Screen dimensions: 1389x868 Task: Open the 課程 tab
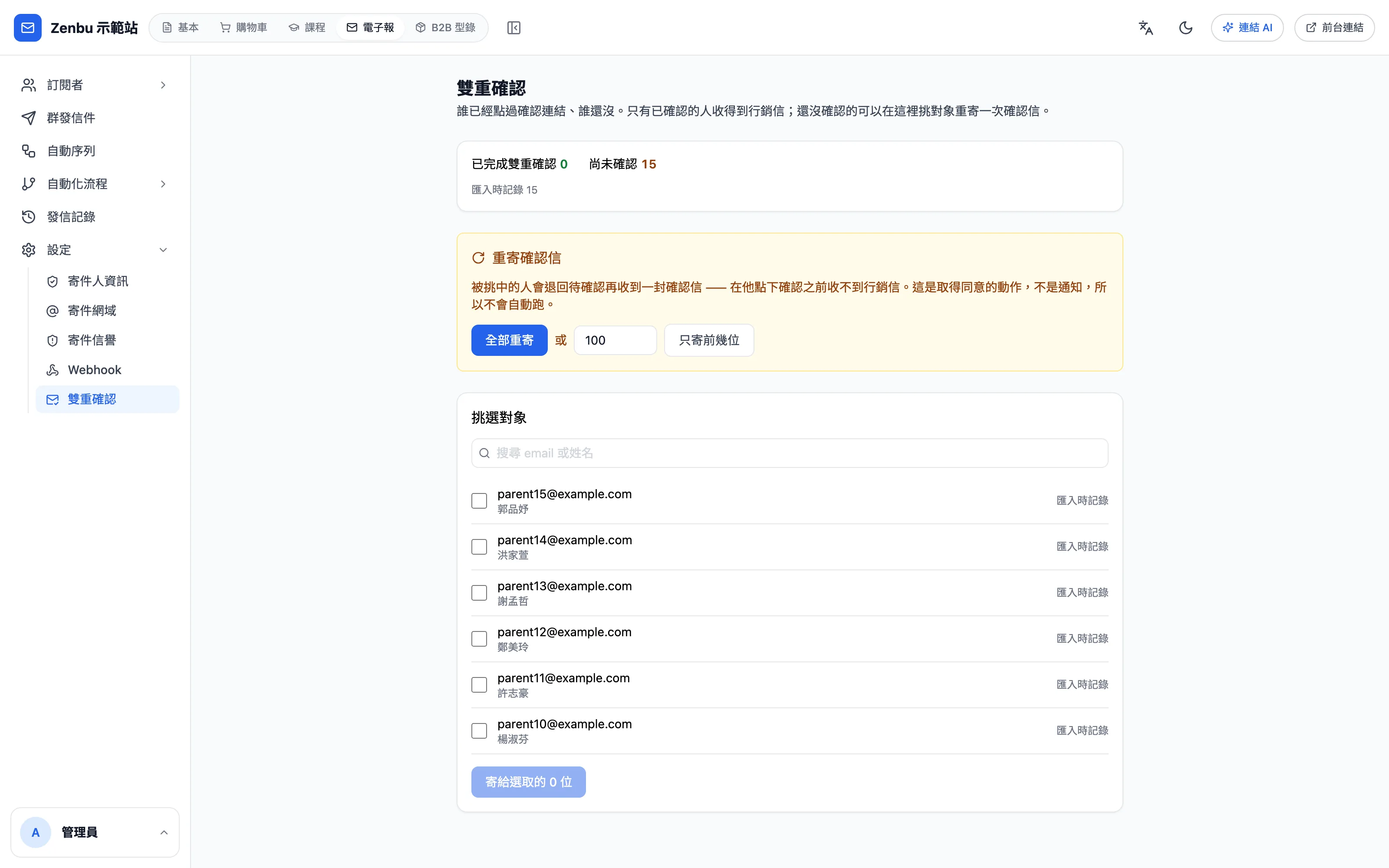point(307,27)
